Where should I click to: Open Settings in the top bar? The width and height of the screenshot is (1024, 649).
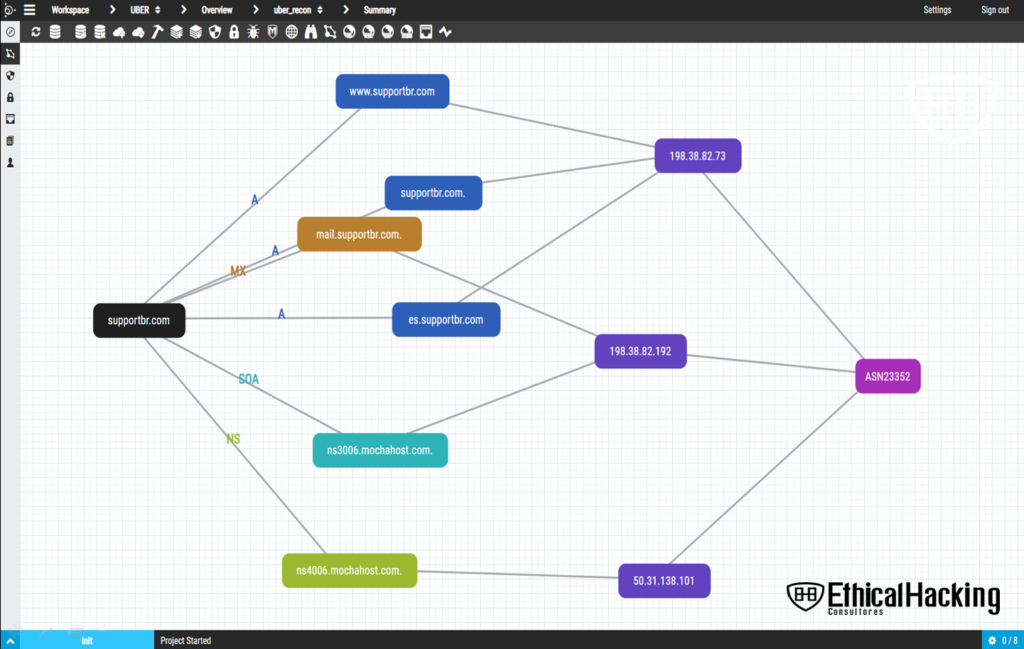tap(937, 10)
